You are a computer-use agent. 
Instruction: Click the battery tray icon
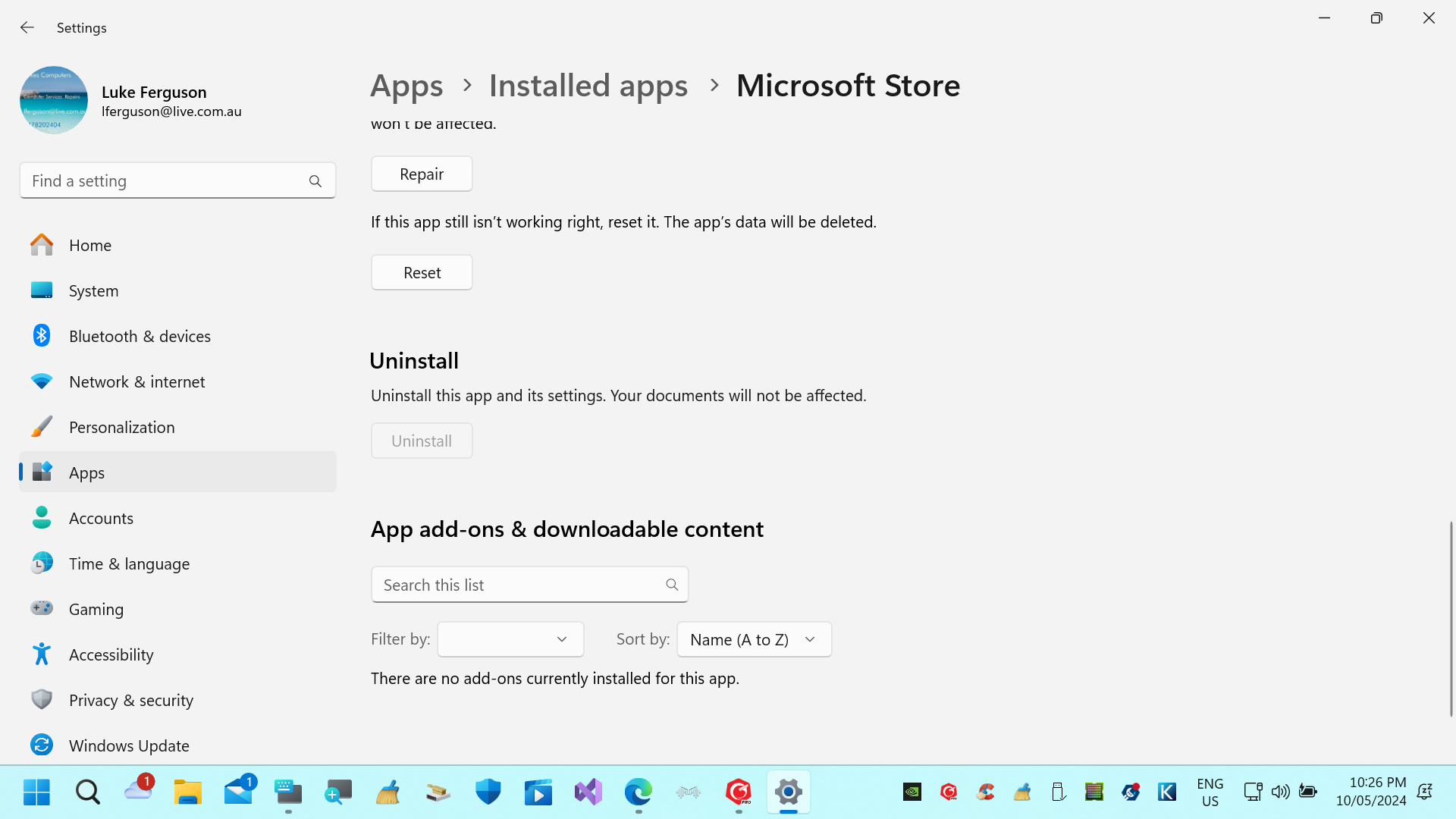point(1308,792)
